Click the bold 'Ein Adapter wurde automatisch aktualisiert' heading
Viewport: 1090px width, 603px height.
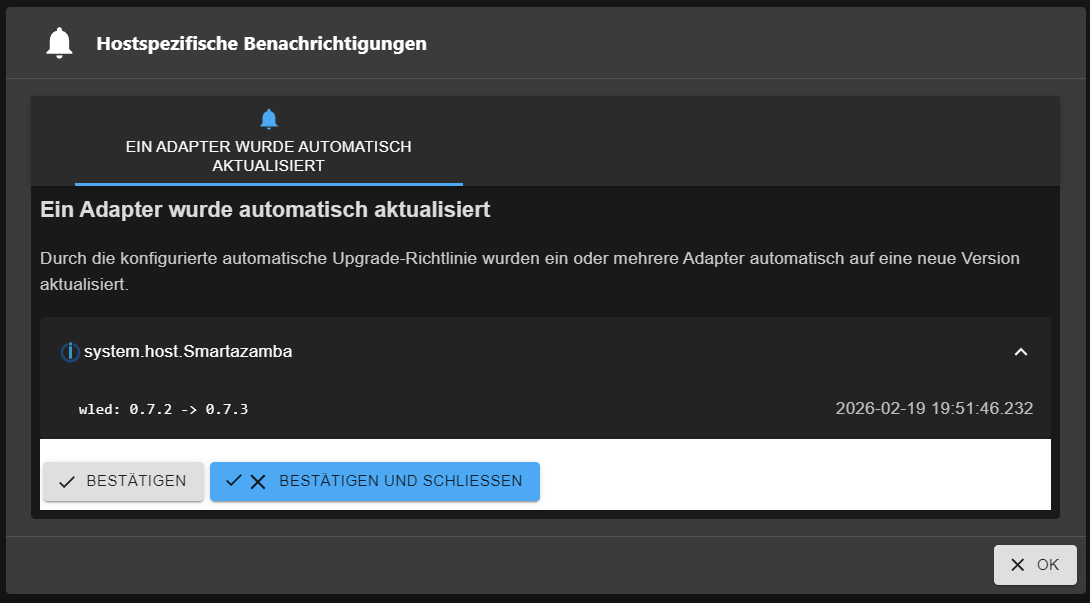click(x=265, y=211)
